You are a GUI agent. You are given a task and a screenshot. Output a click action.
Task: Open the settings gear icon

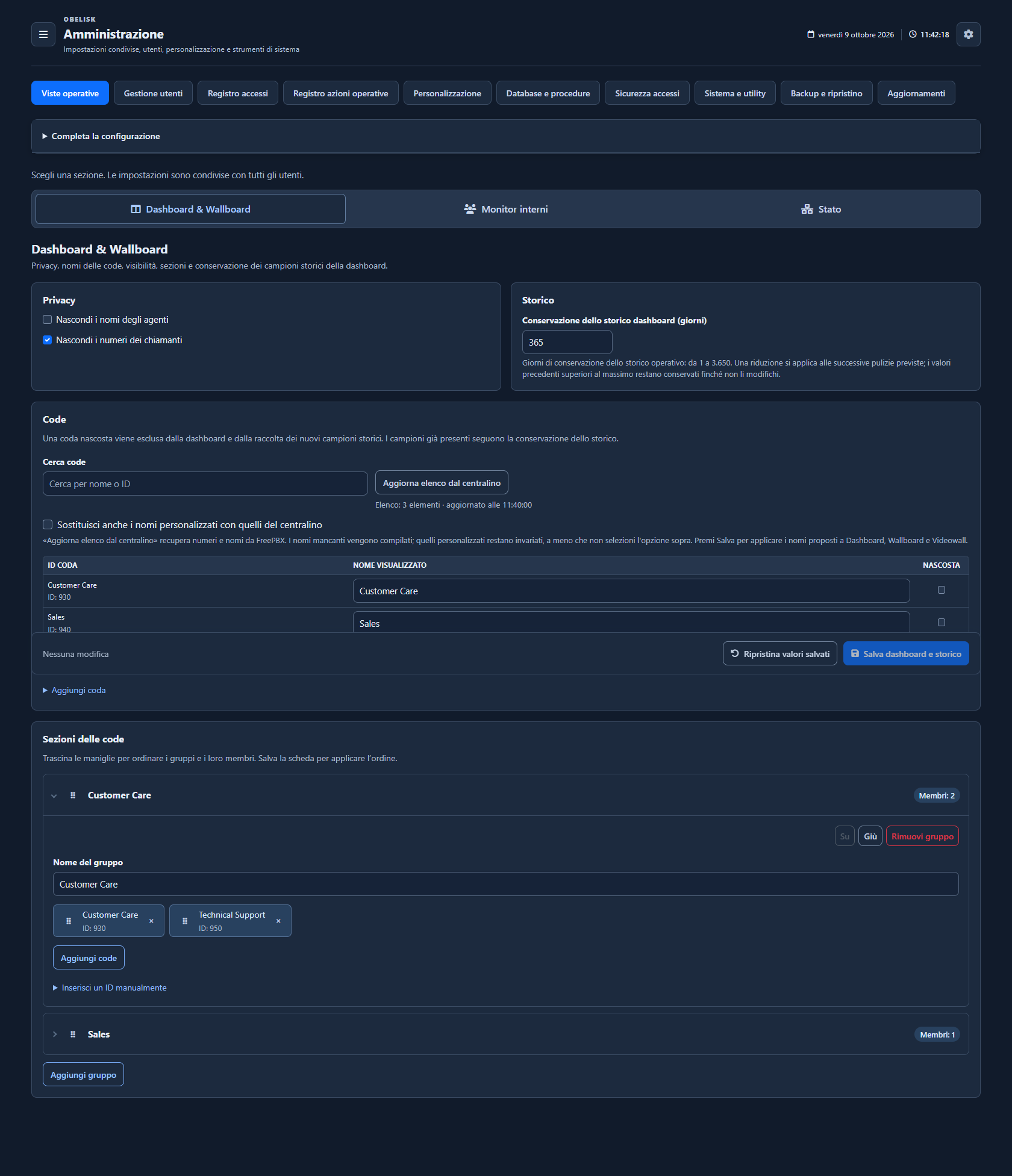(968, 34)
